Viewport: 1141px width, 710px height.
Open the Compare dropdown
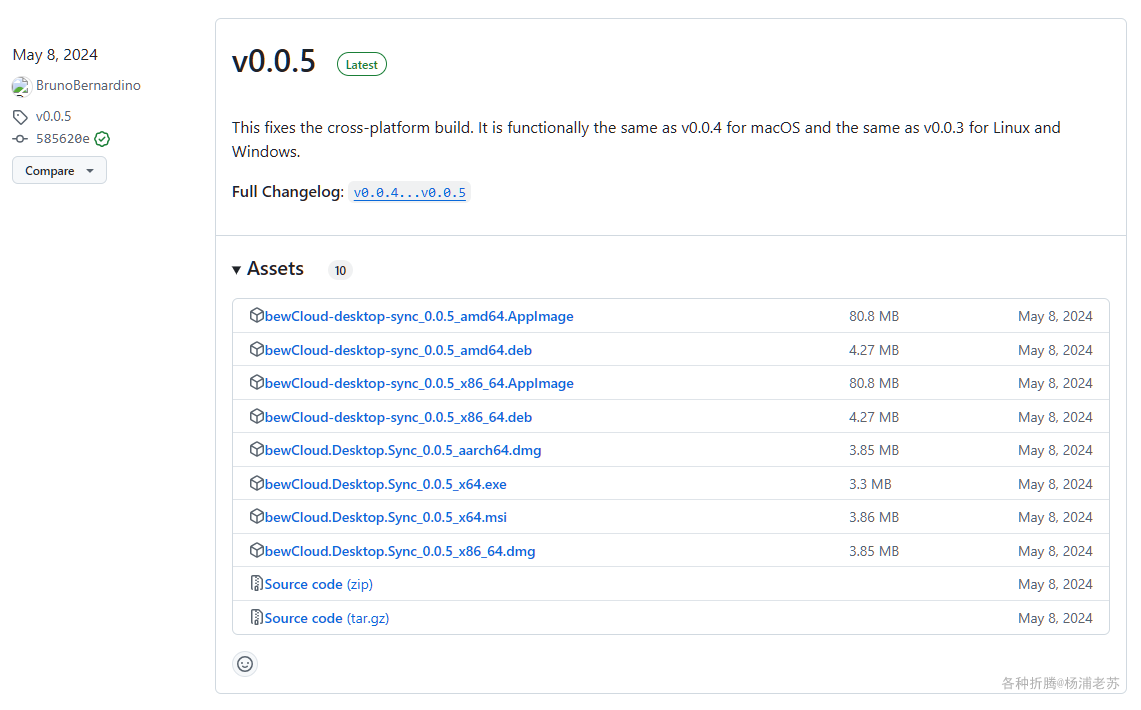[x=60, y=170]
